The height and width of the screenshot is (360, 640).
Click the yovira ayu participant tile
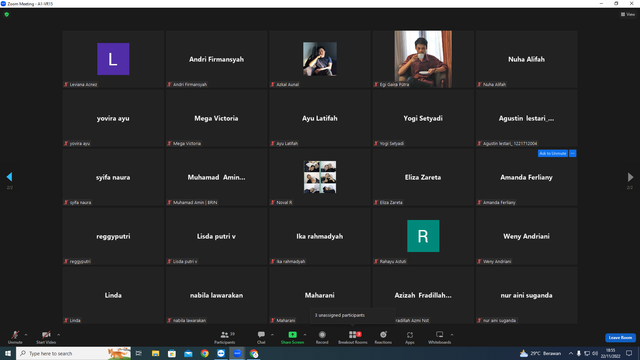point(113,118)
